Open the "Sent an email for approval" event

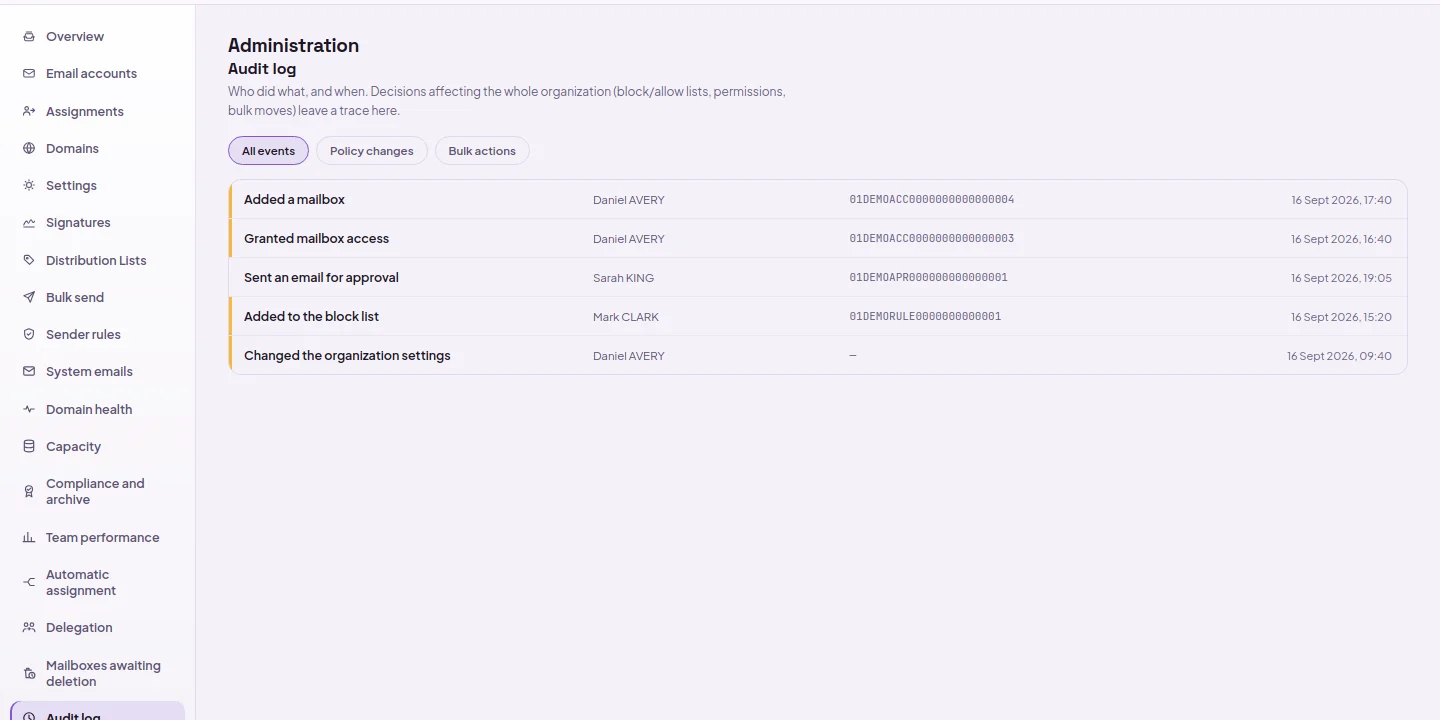click(x=818, y=278)
